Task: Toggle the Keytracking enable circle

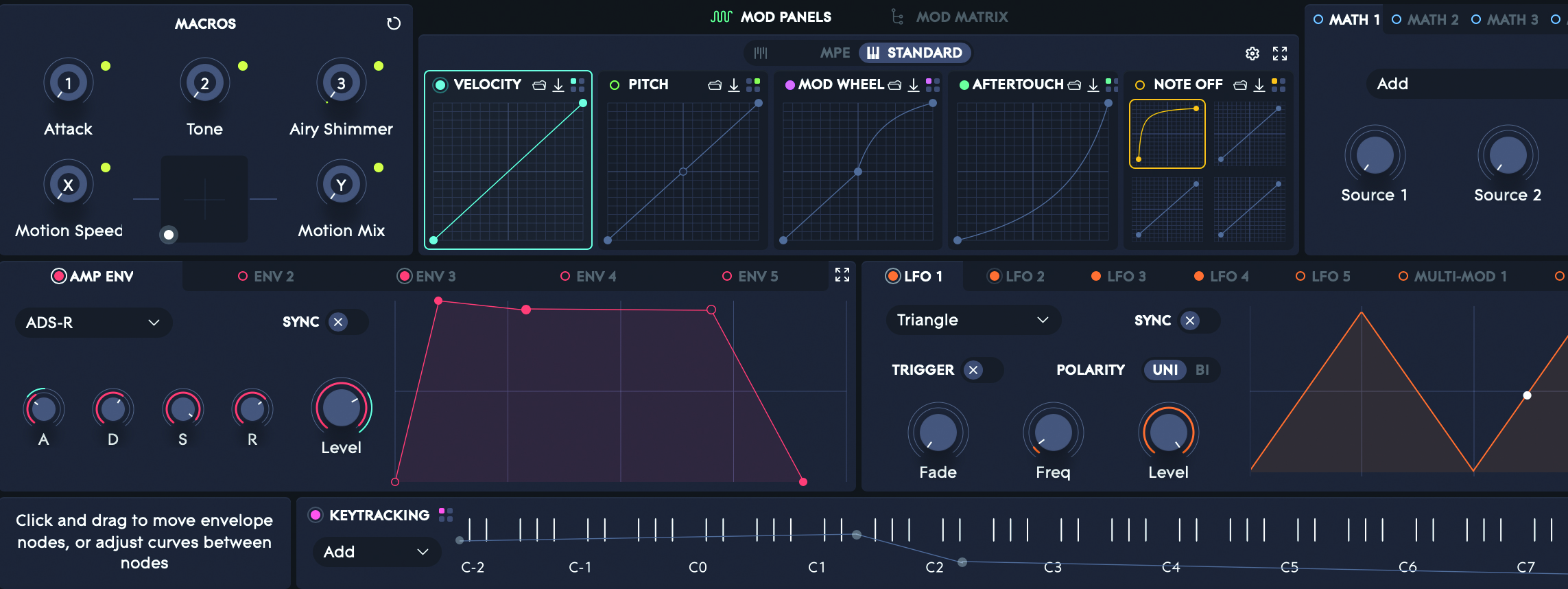Action: [x=316, y=515]
